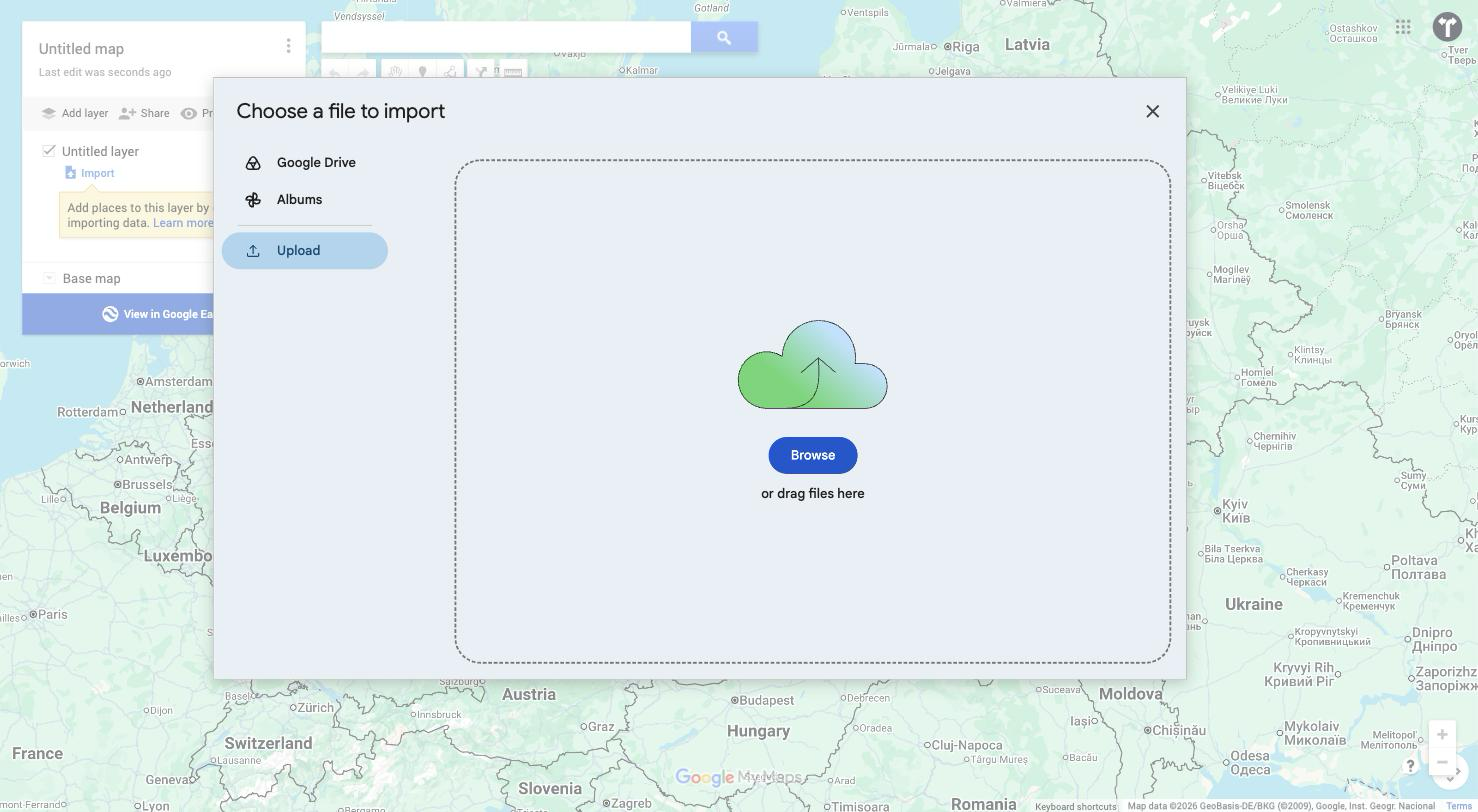Close the Choose a file to import dialog
1478x812 pixels.
pos(1152,111)
